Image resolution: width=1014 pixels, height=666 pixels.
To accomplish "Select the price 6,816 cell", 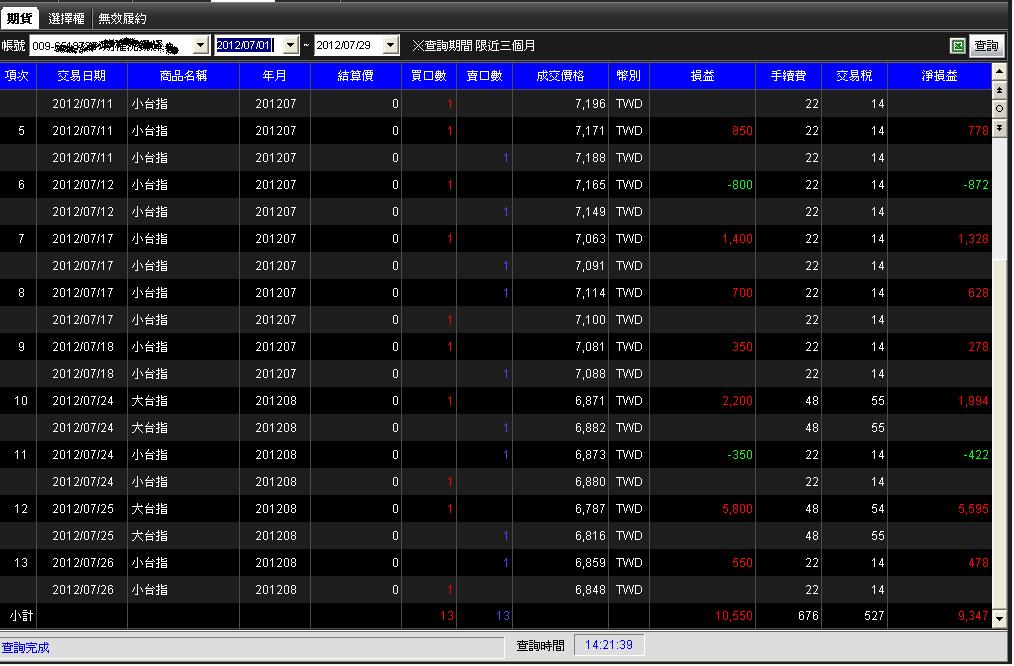I will click(x=590, y=536).
